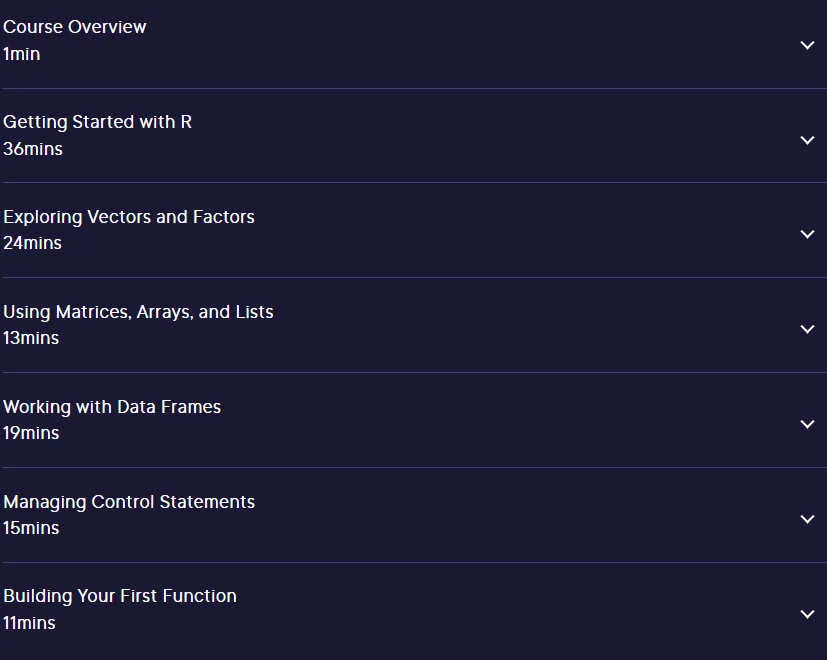Click the 24mins duration label

click(x=32, y=243)
